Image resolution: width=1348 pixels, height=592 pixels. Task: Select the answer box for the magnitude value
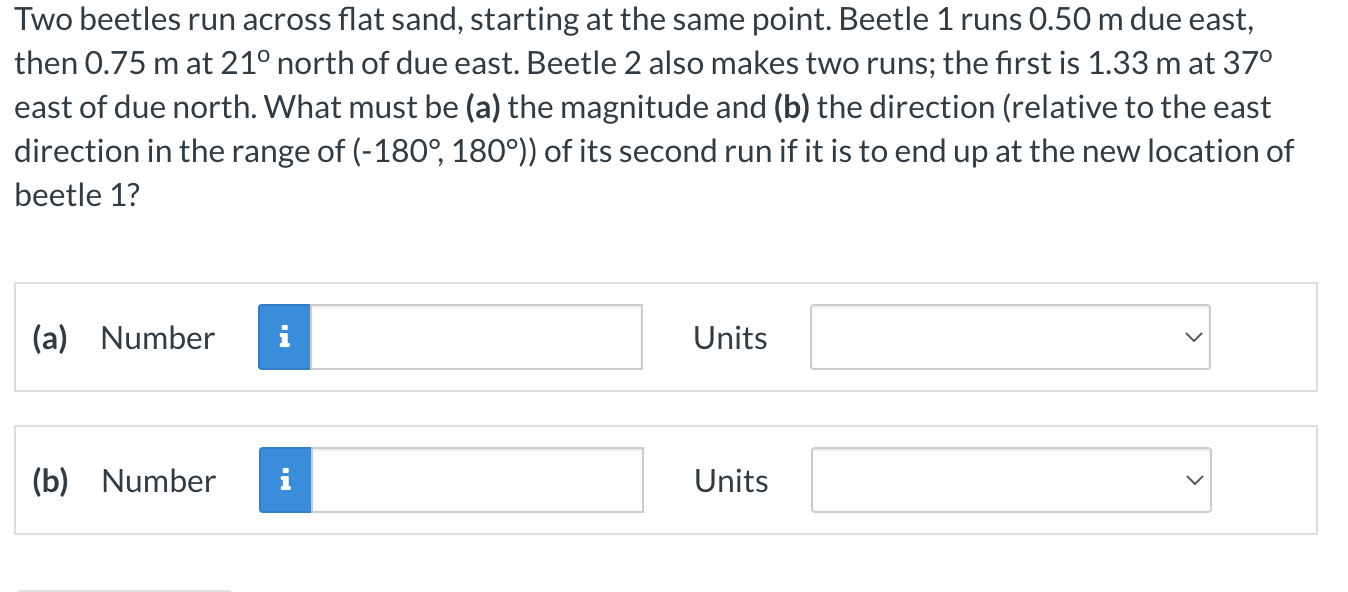[x=475, y=337]
